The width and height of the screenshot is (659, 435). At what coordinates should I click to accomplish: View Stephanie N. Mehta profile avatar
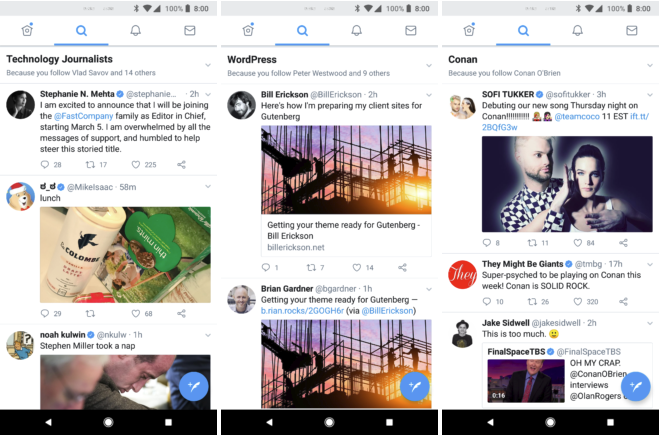click(x=21, y=104)
